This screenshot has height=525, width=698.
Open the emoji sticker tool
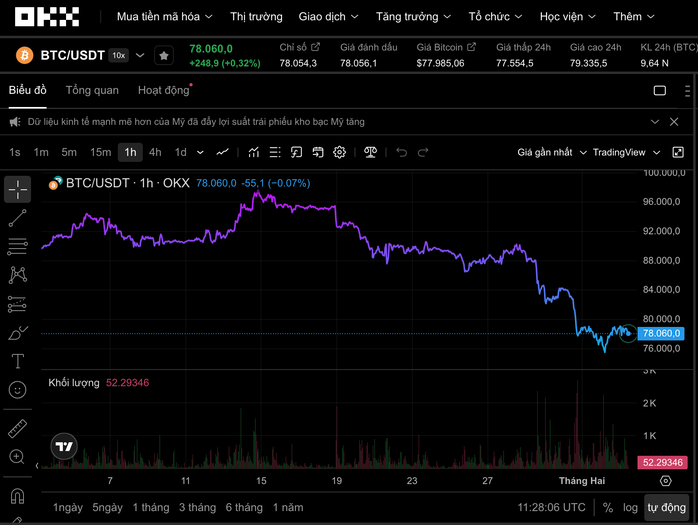(x=17, y=390)
